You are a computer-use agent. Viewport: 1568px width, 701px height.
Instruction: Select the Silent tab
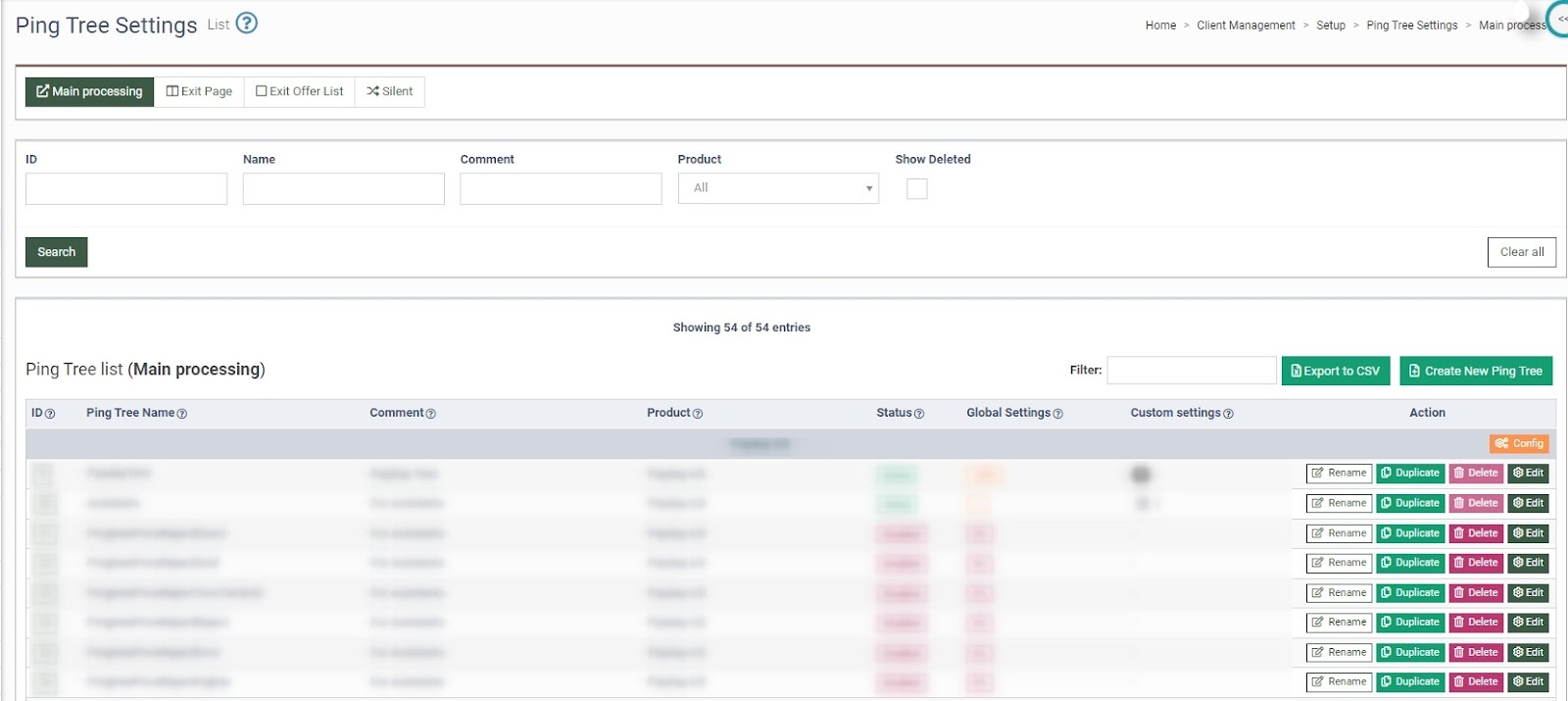point(390,91)
